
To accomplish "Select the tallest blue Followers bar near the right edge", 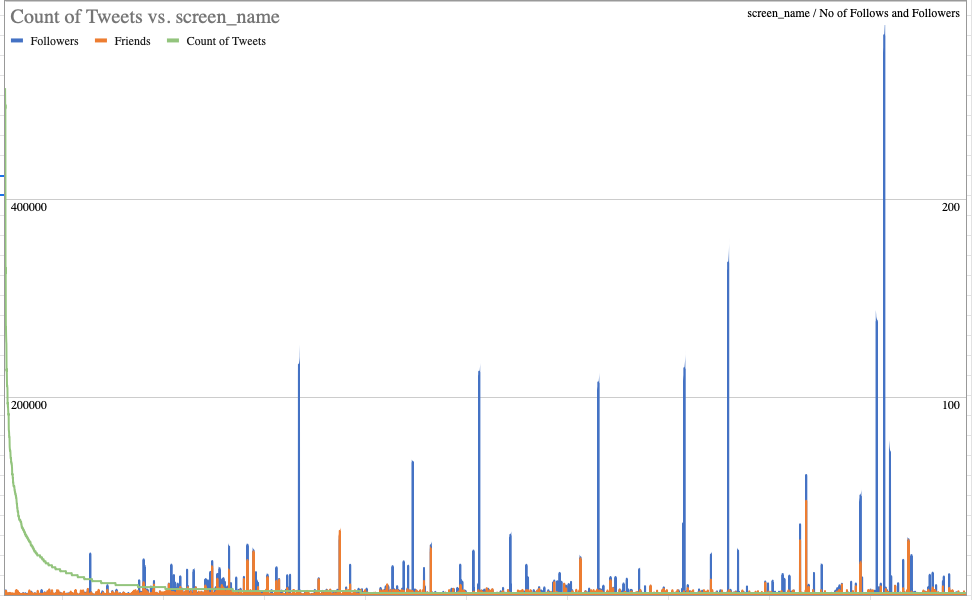I will [884, 310].
